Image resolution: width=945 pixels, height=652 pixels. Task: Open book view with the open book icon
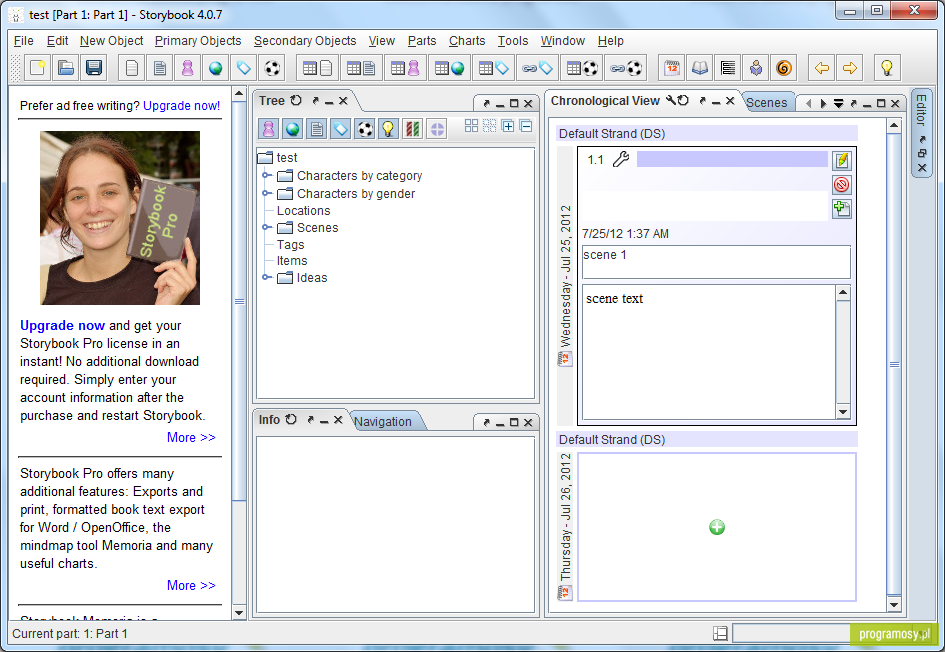[x=700, y=68]
